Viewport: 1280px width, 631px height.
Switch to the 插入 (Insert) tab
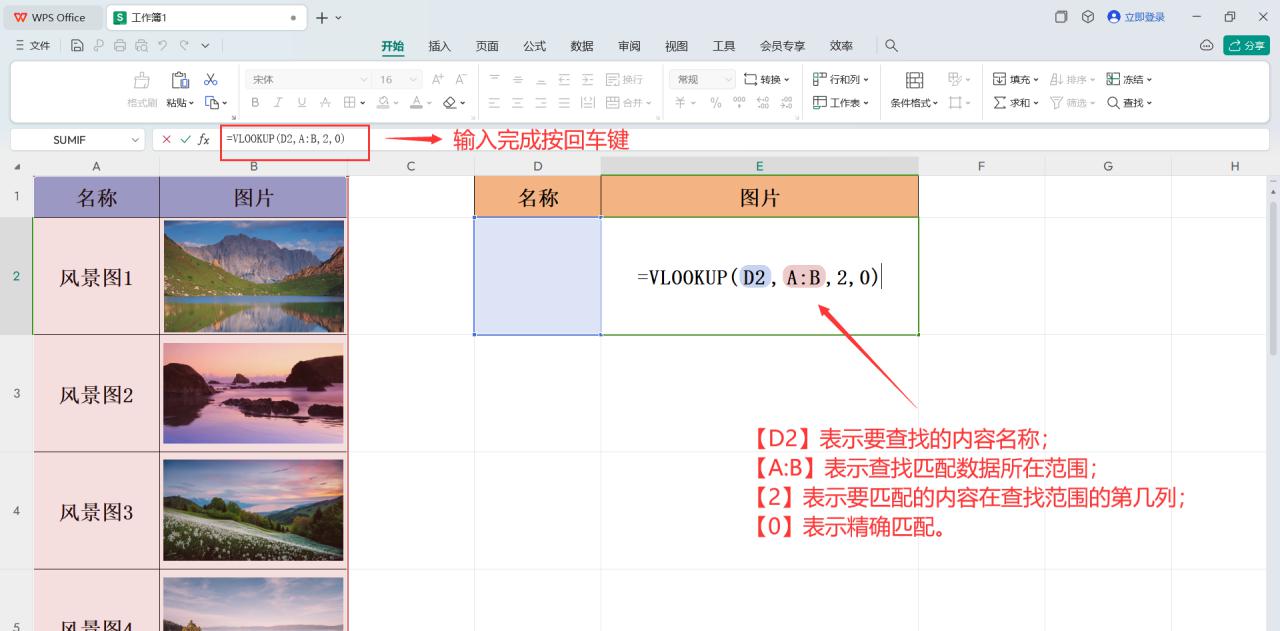(440, 46)
